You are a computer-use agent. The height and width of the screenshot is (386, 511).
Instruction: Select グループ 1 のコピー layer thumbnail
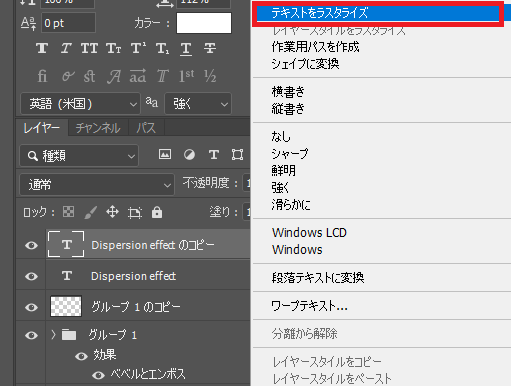tap(66, 306)
